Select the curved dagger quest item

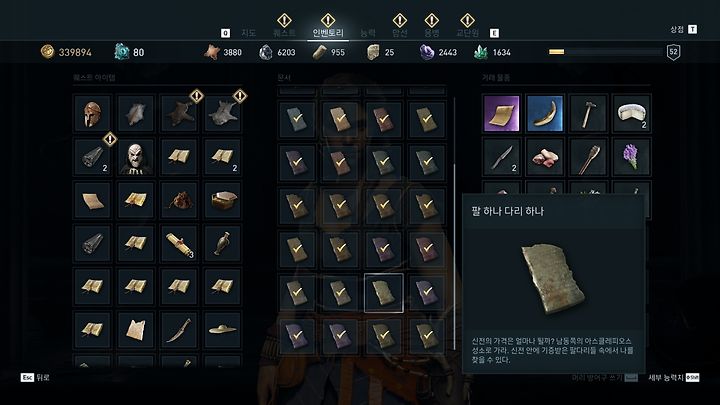click(x=179, y=330)
